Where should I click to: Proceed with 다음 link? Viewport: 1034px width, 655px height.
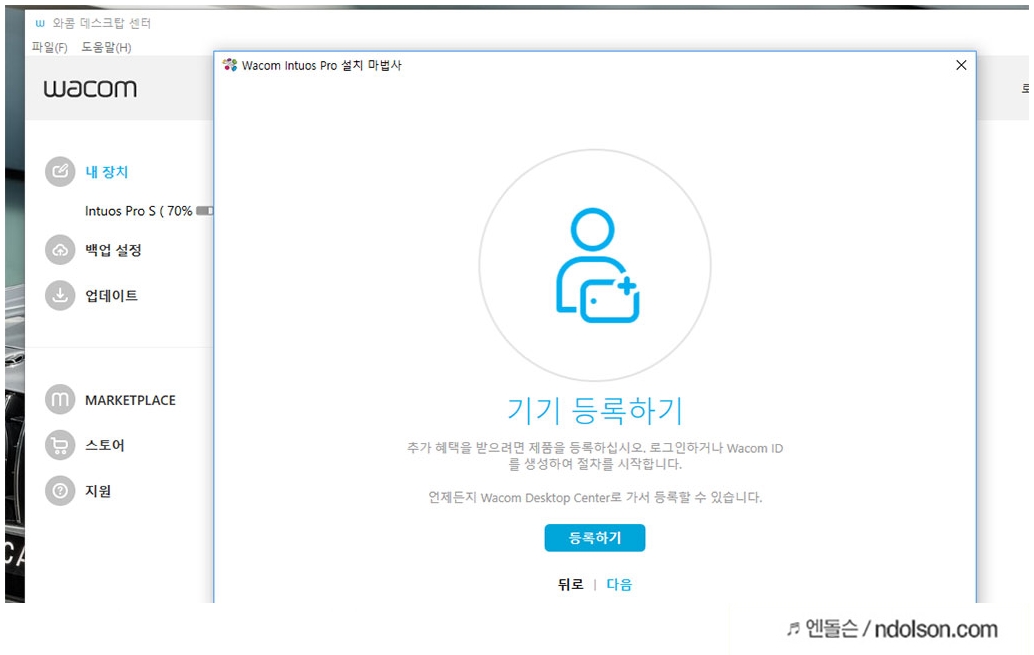tap(619, 584)
